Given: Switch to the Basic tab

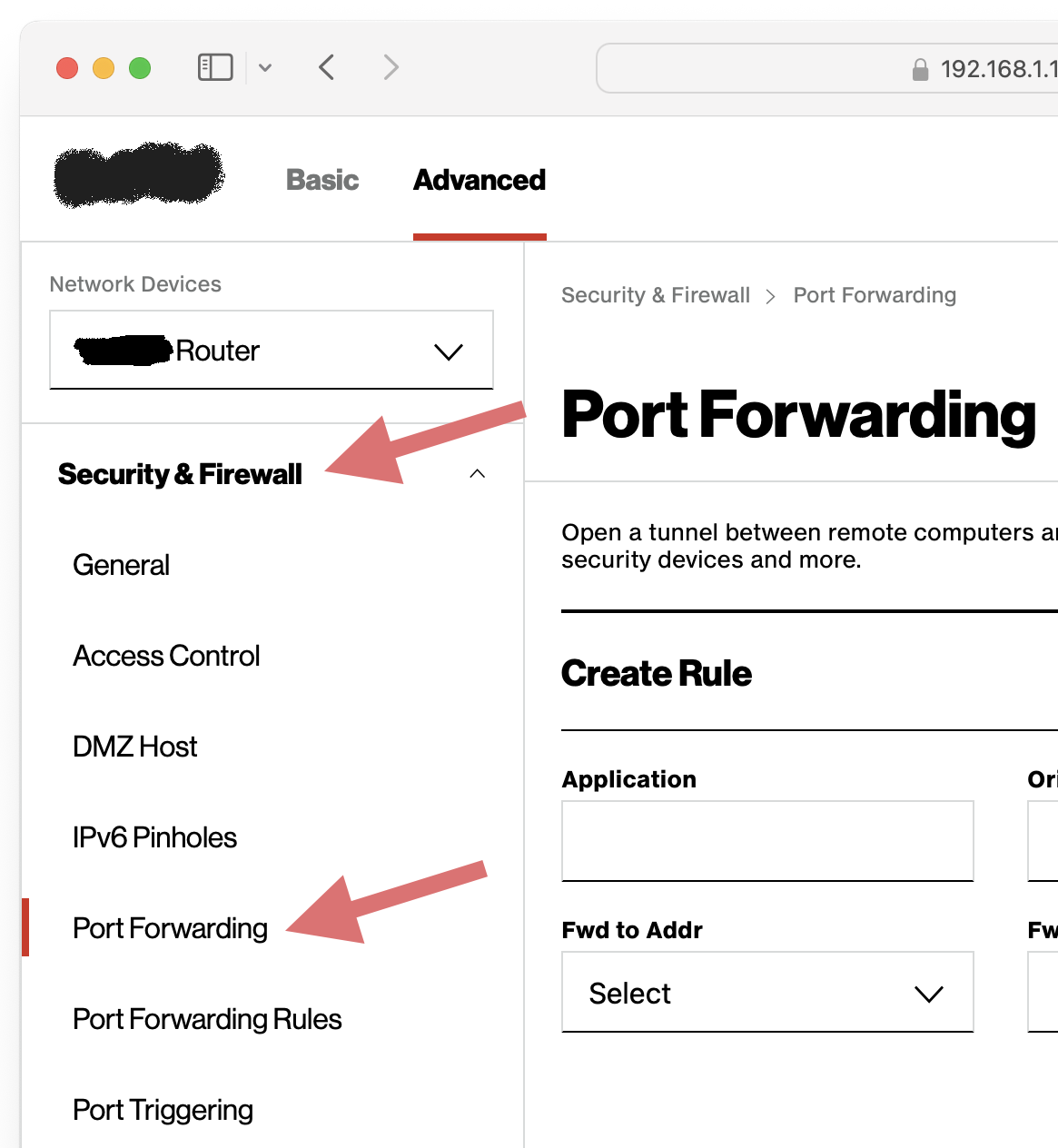Looking at the screenshot, I should pyautogui.click(x=322, y=180).
